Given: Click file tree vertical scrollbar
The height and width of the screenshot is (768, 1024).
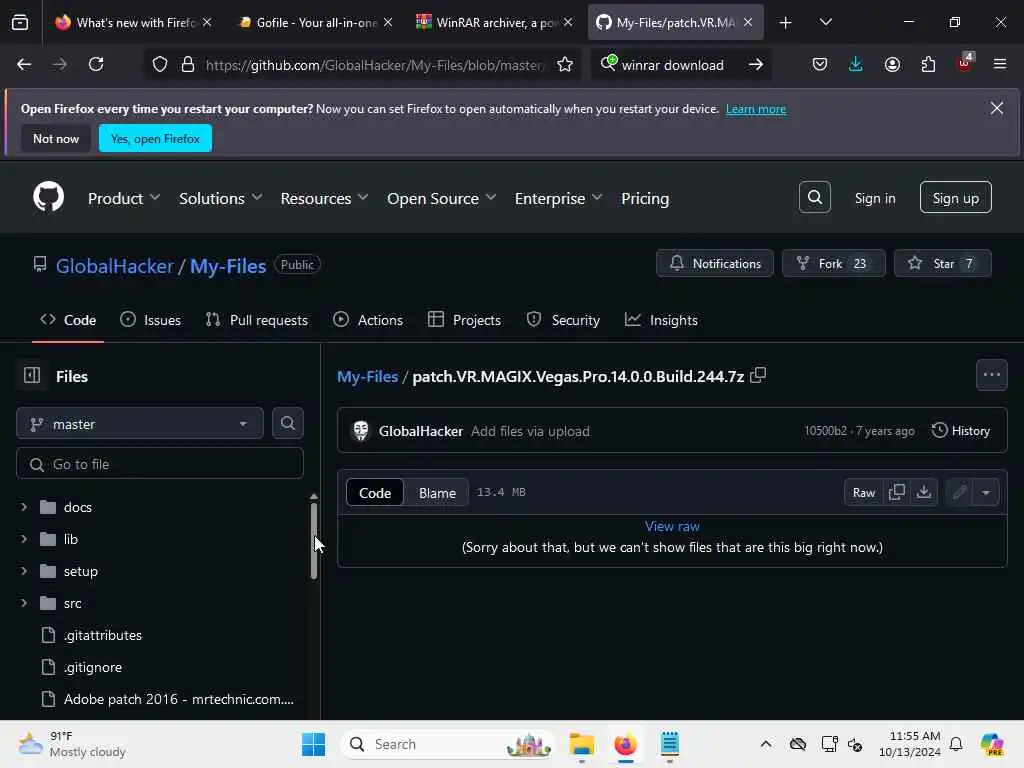Looking at the screenshot, I should click(x=313, y=541).
